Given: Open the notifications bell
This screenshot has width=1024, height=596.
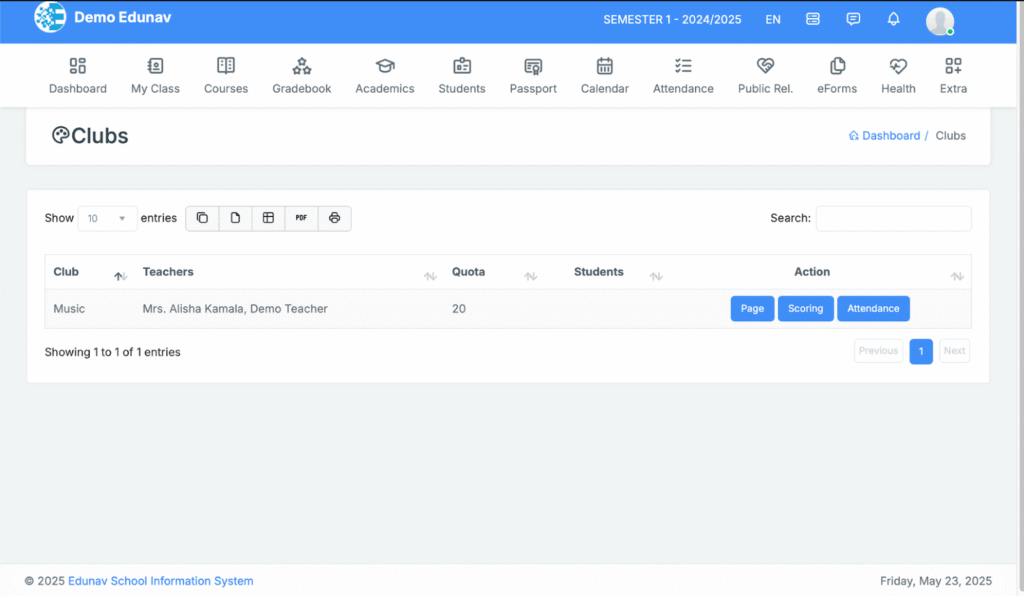Looking at the screenshot, I should coord(893,19).
